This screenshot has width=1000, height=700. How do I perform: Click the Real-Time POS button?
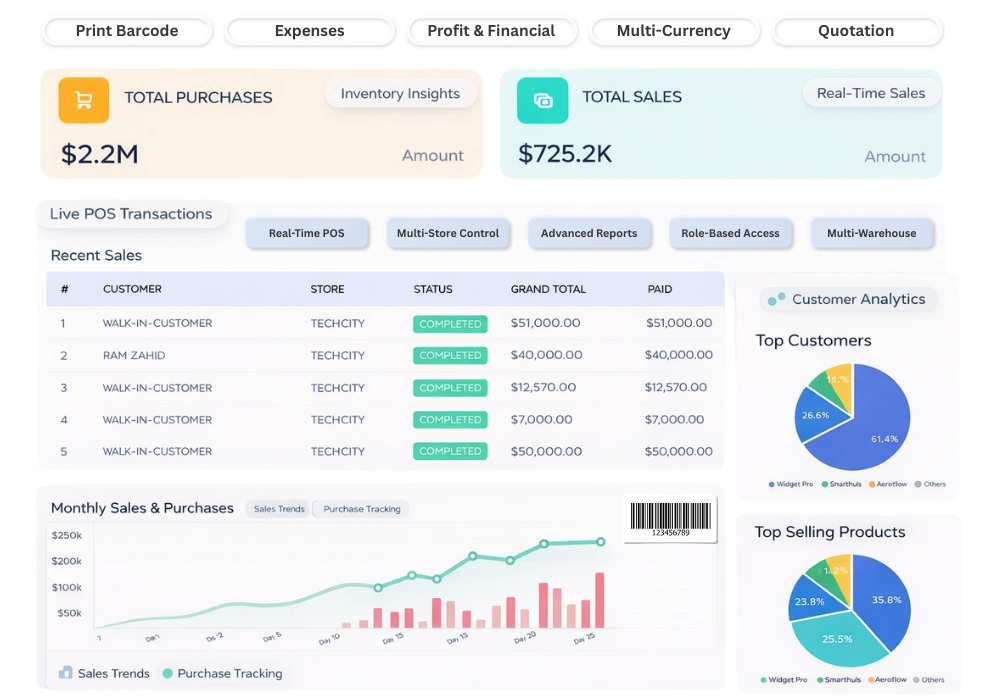pos(307,233)
